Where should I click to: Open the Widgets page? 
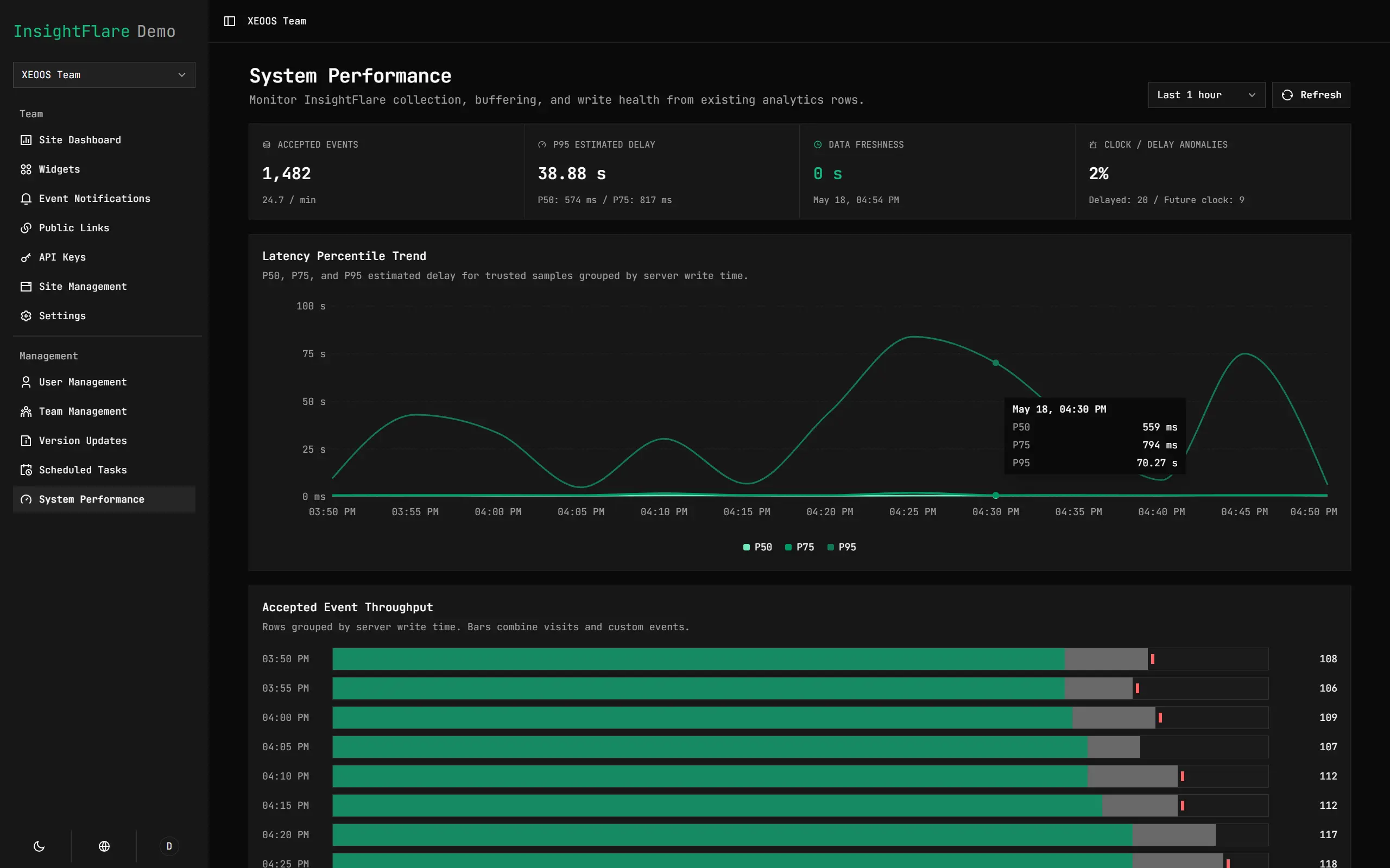click(x=104, y=169)
